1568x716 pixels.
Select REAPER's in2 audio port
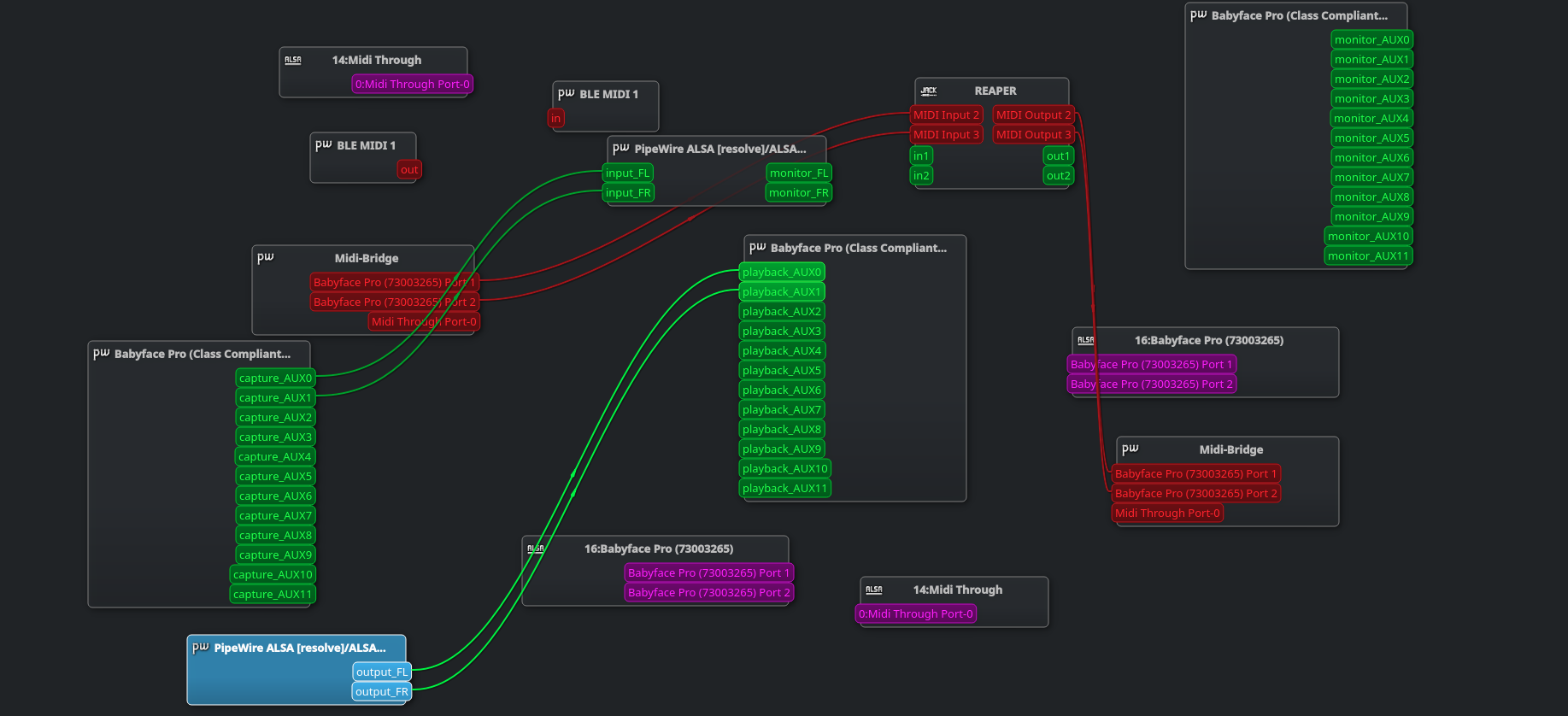(x=921, y=175)
